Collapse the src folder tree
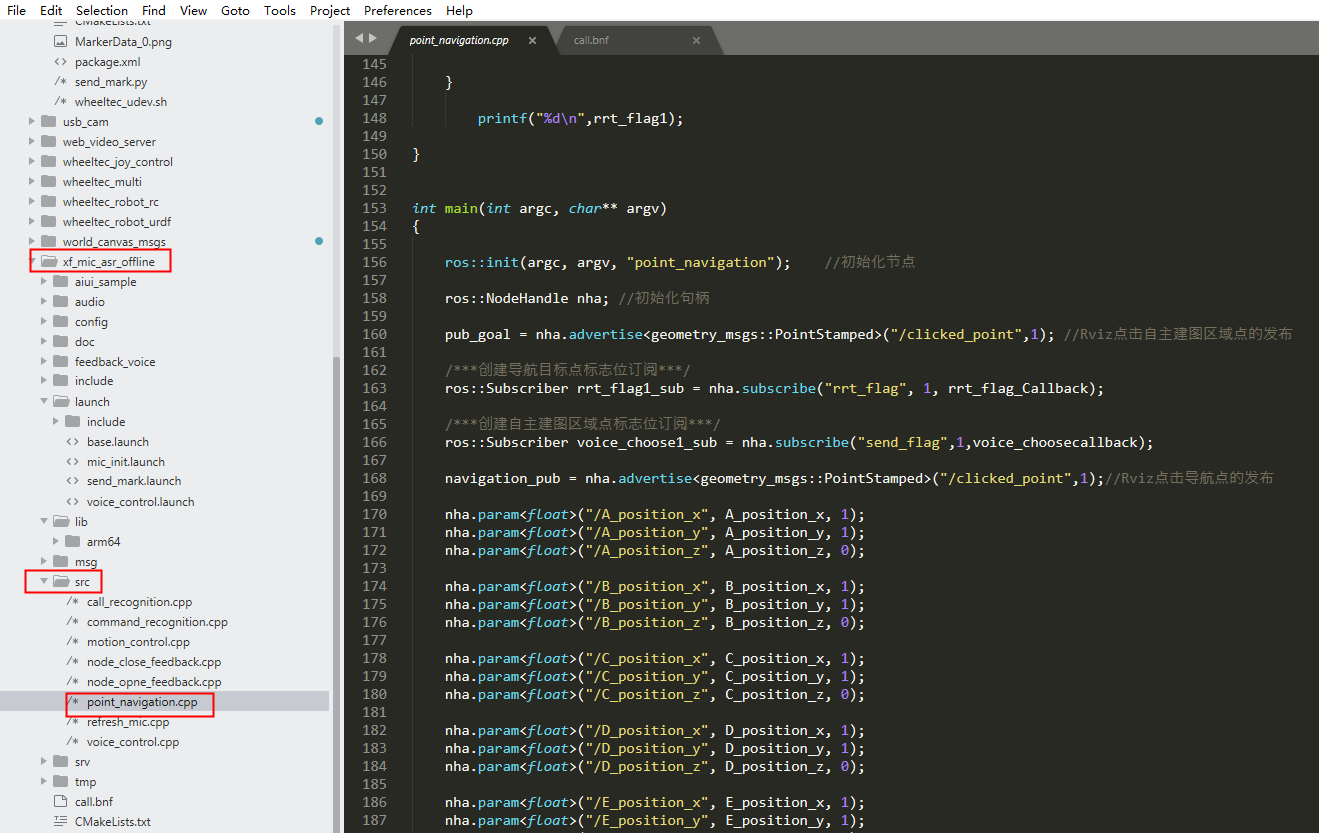The width and height of the screenshot is (1319, 833). pos(44,582)
